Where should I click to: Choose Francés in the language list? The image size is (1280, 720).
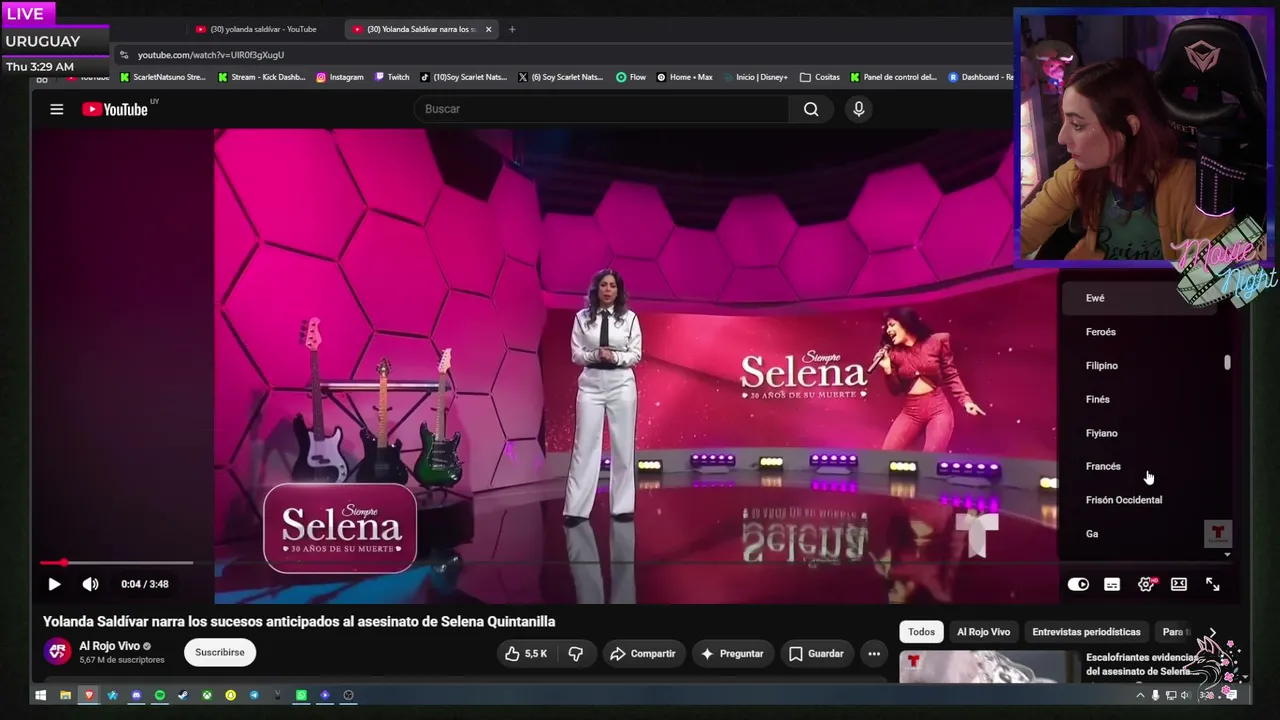pos(1140,466)
